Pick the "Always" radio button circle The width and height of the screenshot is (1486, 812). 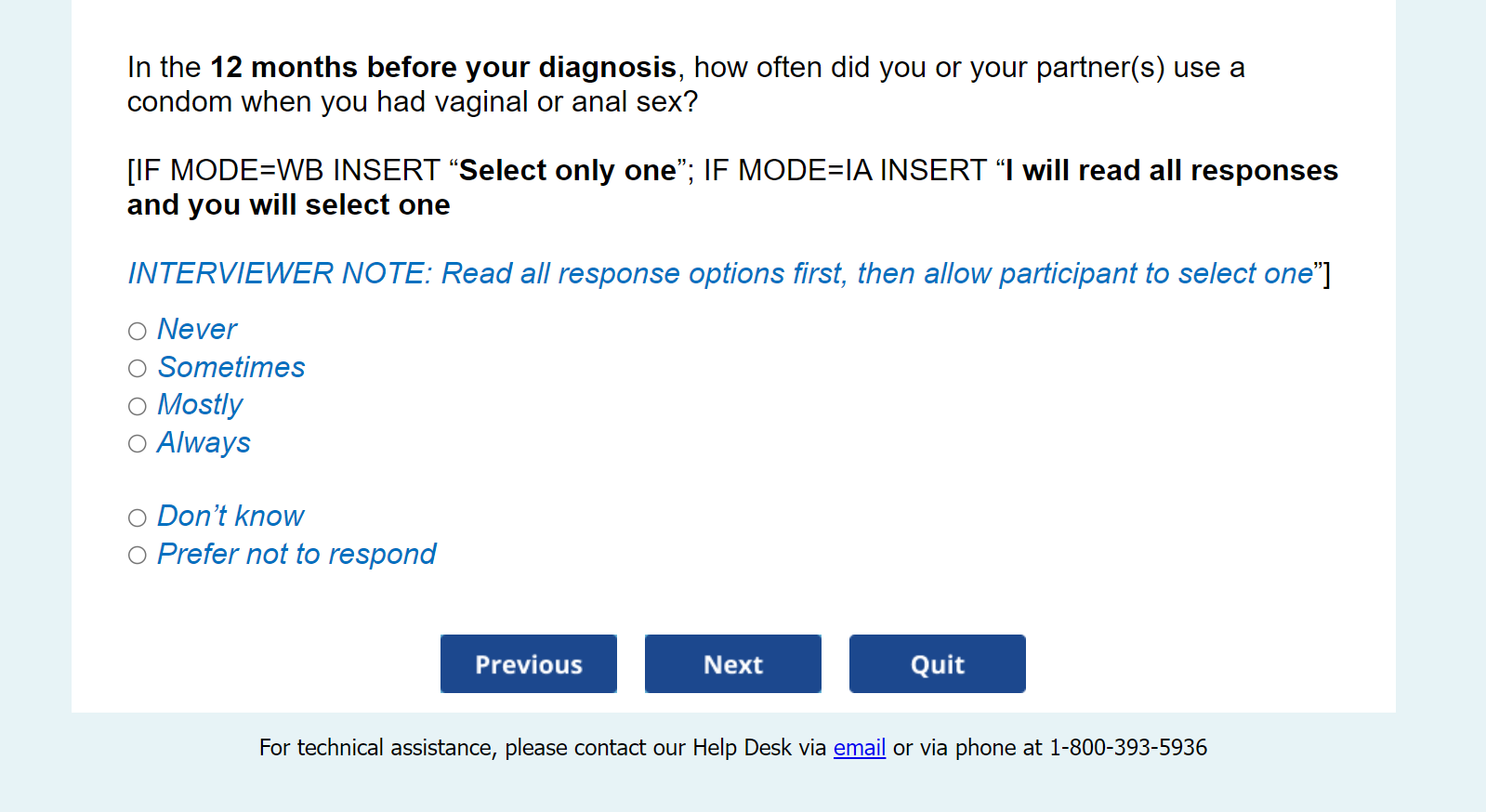[x=138, y=444]
